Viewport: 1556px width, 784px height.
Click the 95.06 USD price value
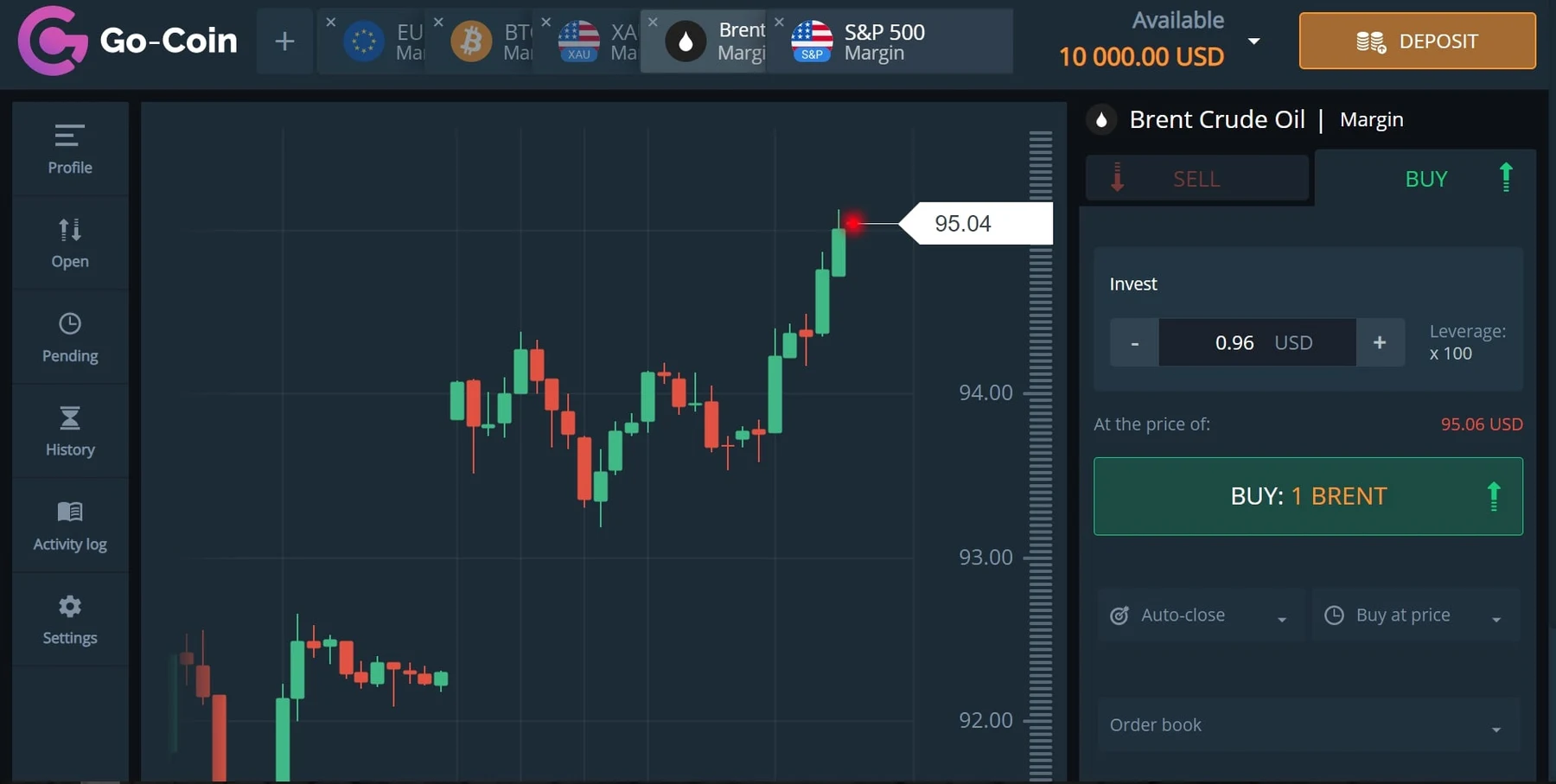tap(1482, 424)
